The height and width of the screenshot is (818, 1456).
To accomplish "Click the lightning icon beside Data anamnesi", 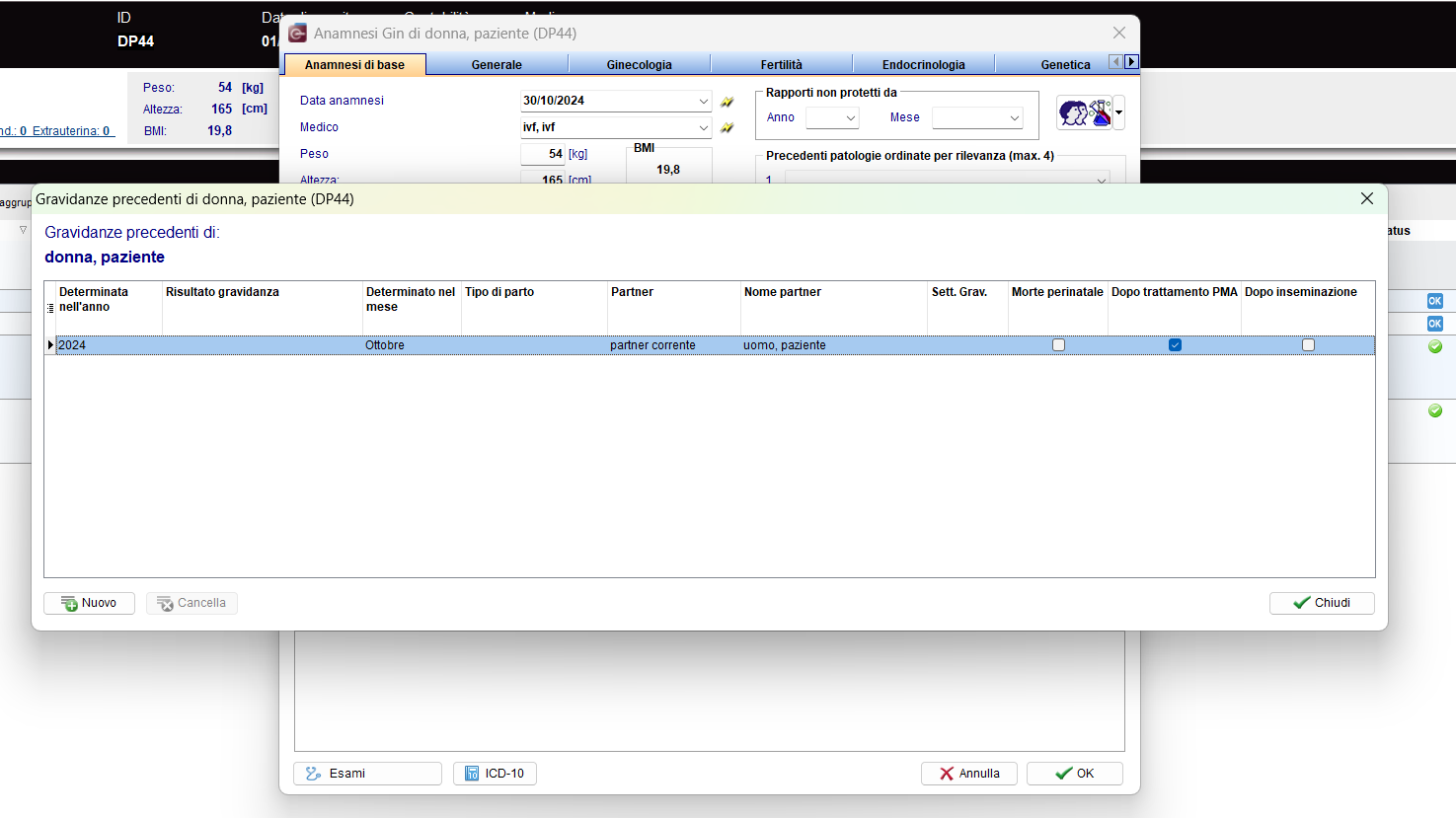I will pyautogui.click(x=728, y=102).
